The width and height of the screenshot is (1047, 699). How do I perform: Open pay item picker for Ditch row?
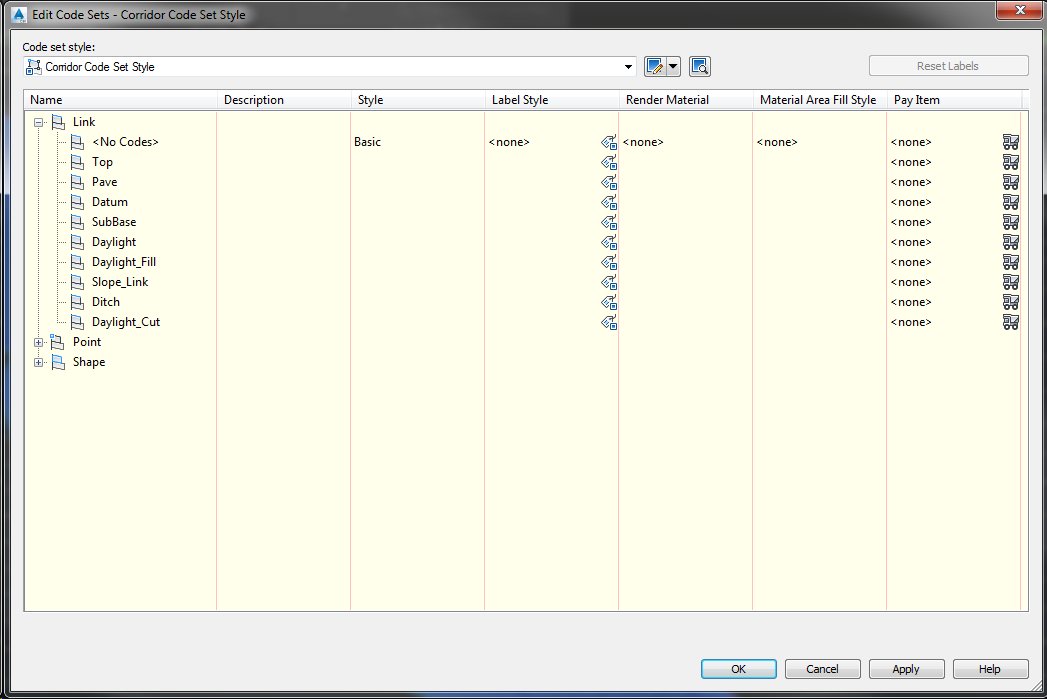tap(1011, 302)
